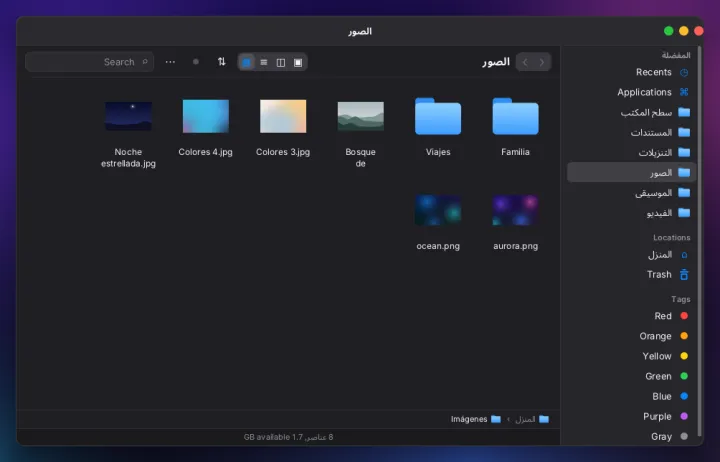Select the Noche estrellada.jpg thumbnail

(128, 116)
